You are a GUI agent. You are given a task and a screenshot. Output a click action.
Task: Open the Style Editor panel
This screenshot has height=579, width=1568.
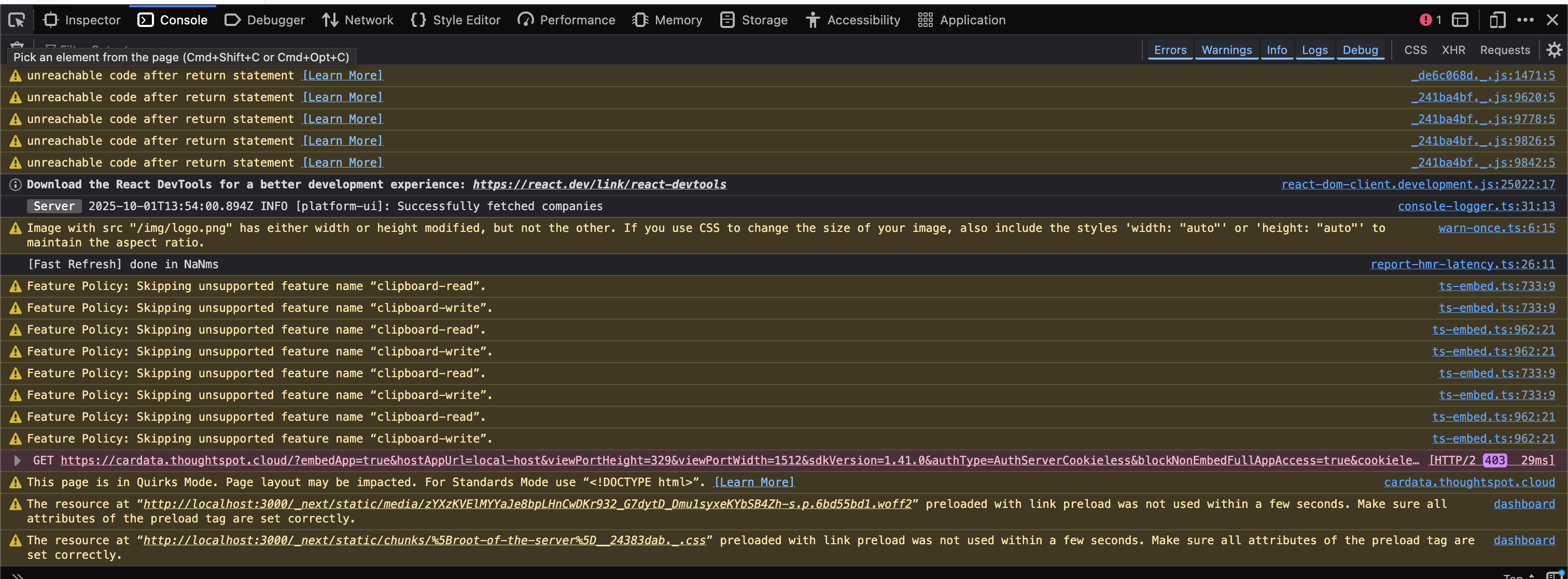(455, 20)
